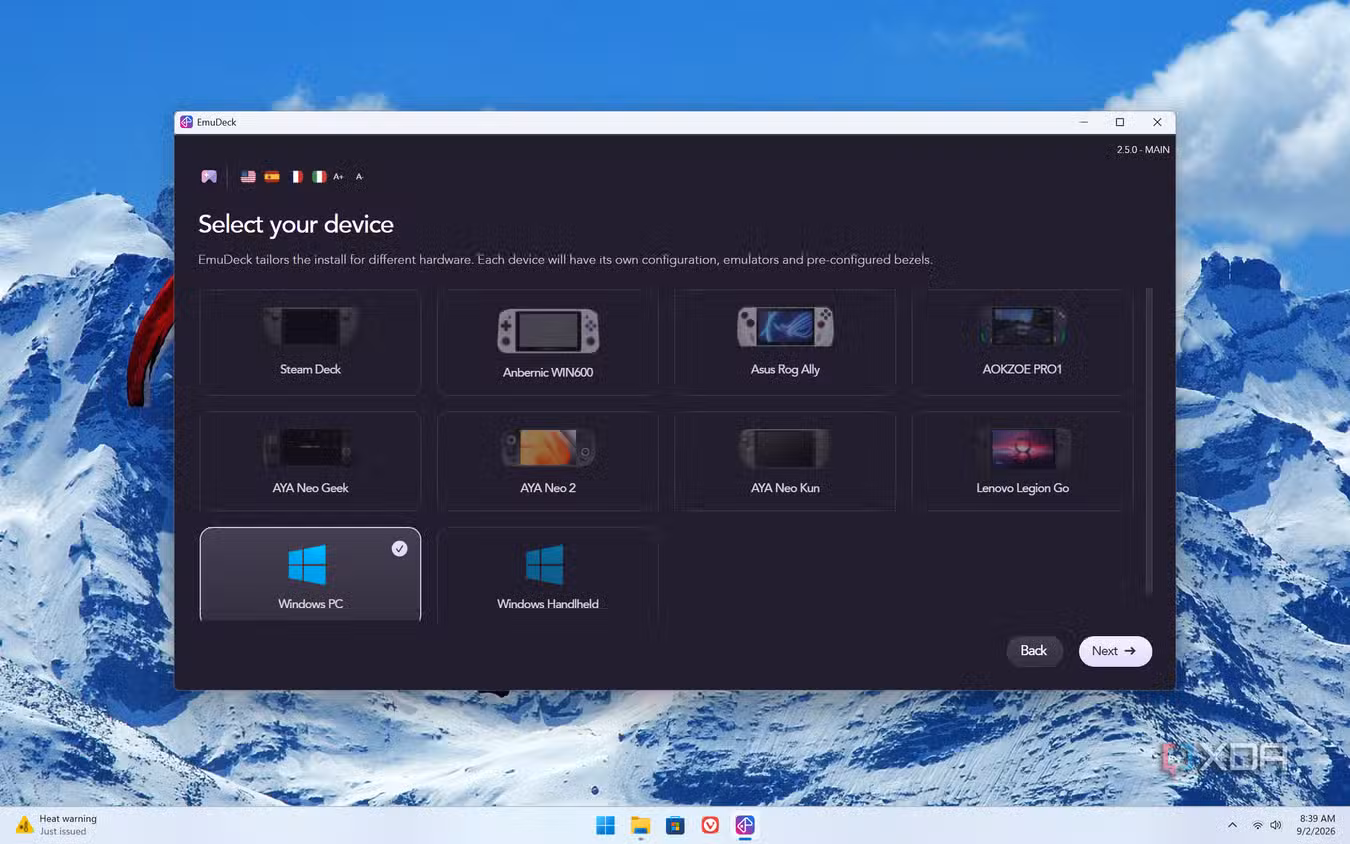
Task: Open File Explorer from the taskbar
Action: tap(641, 825)
